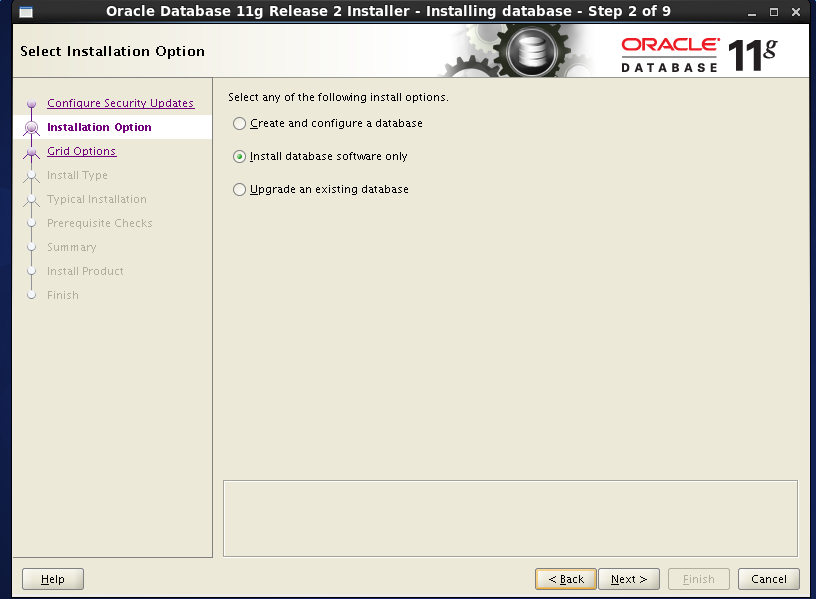The height and width of the screenshot is (599, 816).
Task: Proceed with the Next button
Action: click(629, 579)
